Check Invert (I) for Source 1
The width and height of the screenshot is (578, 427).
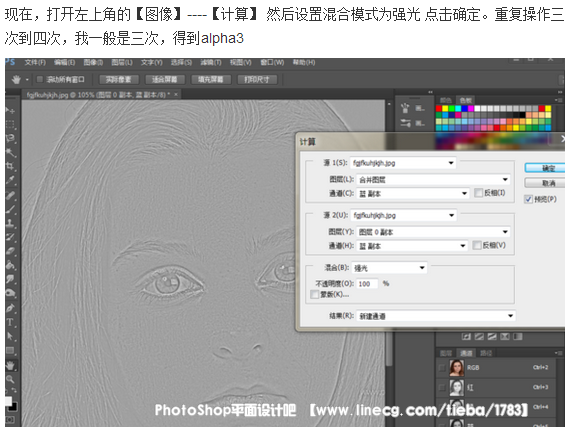(478, 193)
